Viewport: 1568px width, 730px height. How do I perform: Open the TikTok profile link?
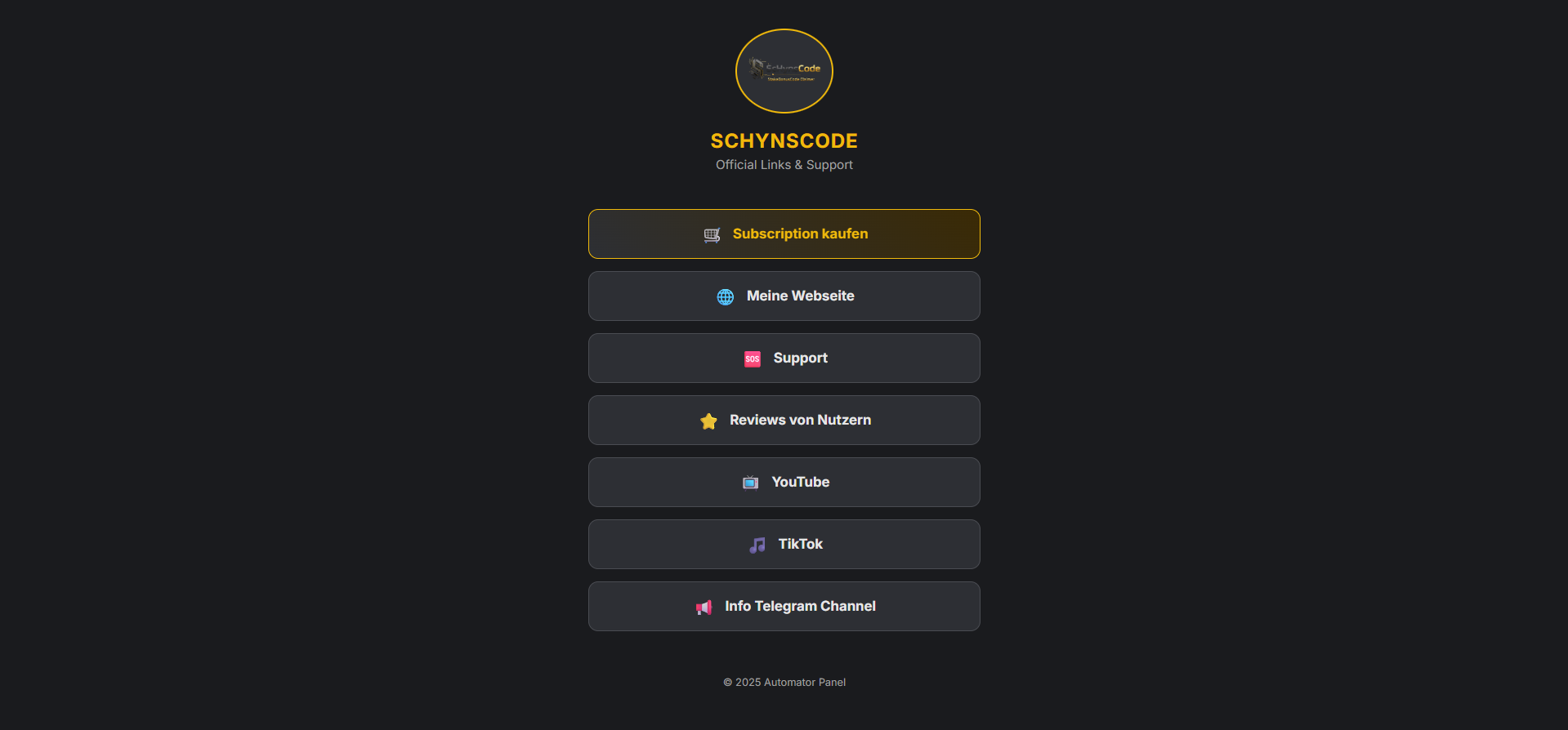point(784,544)
